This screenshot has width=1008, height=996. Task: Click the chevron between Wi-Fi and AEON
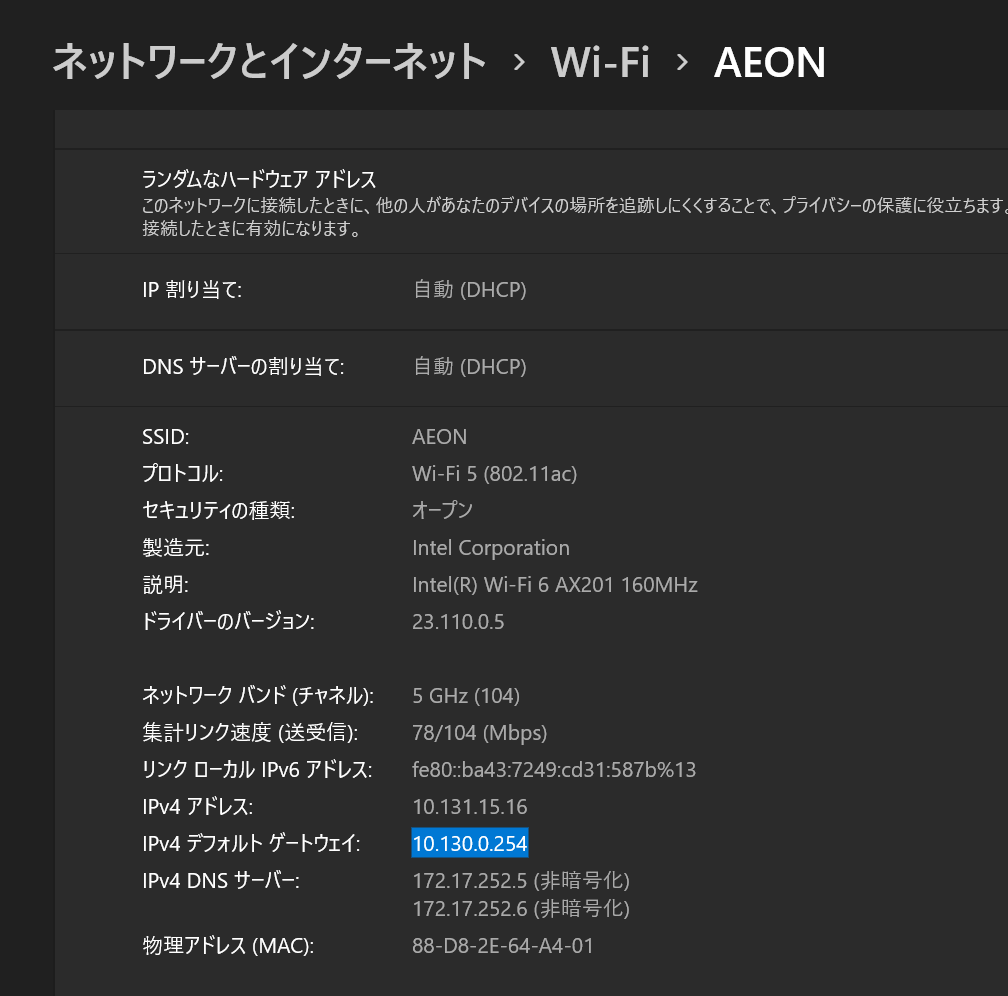point(682,63)
